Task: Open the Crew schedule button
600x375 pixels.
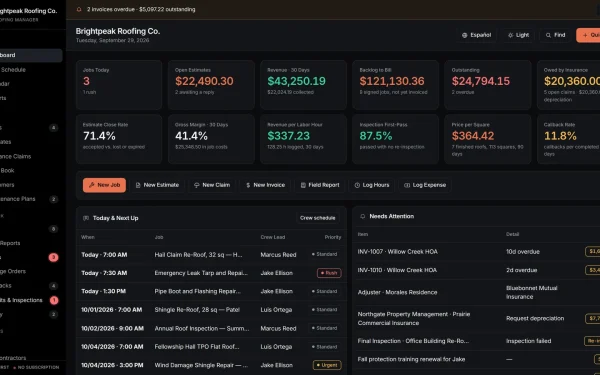Action: [318, 218]
